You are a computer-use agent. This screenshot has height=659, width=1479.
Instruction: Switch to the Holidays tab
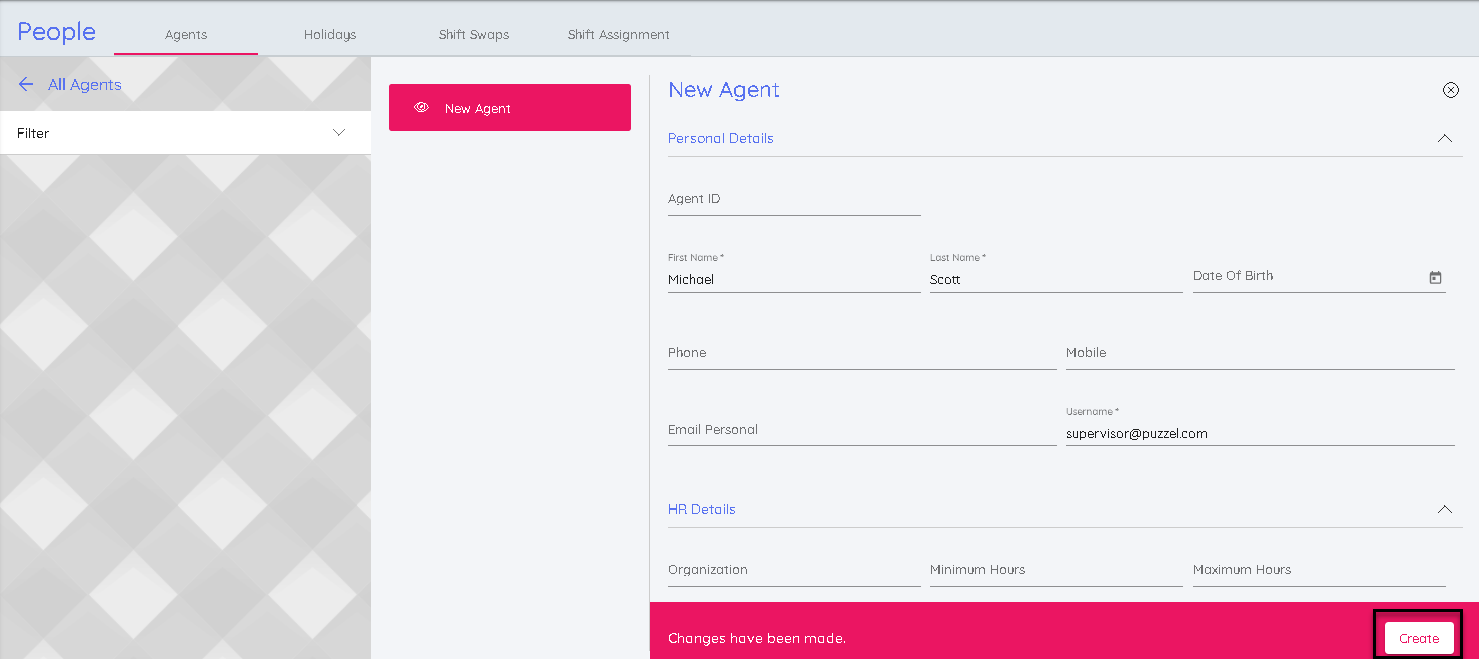(330, 35)
